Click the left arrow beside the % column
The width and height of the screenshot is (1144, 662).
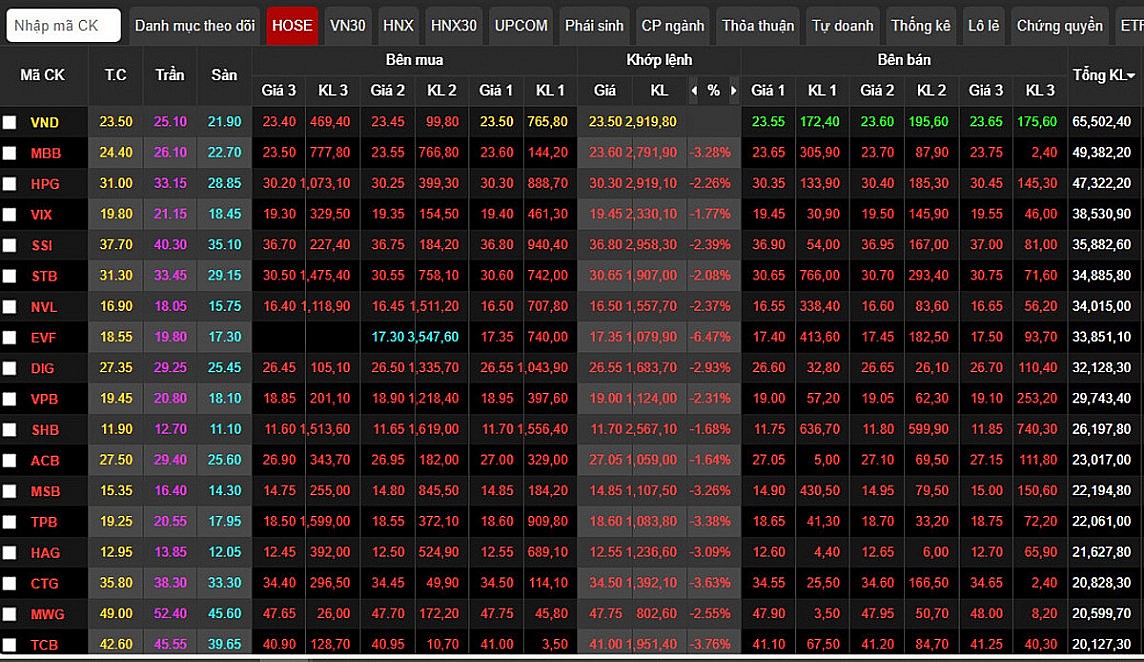(x=695, y=91)
